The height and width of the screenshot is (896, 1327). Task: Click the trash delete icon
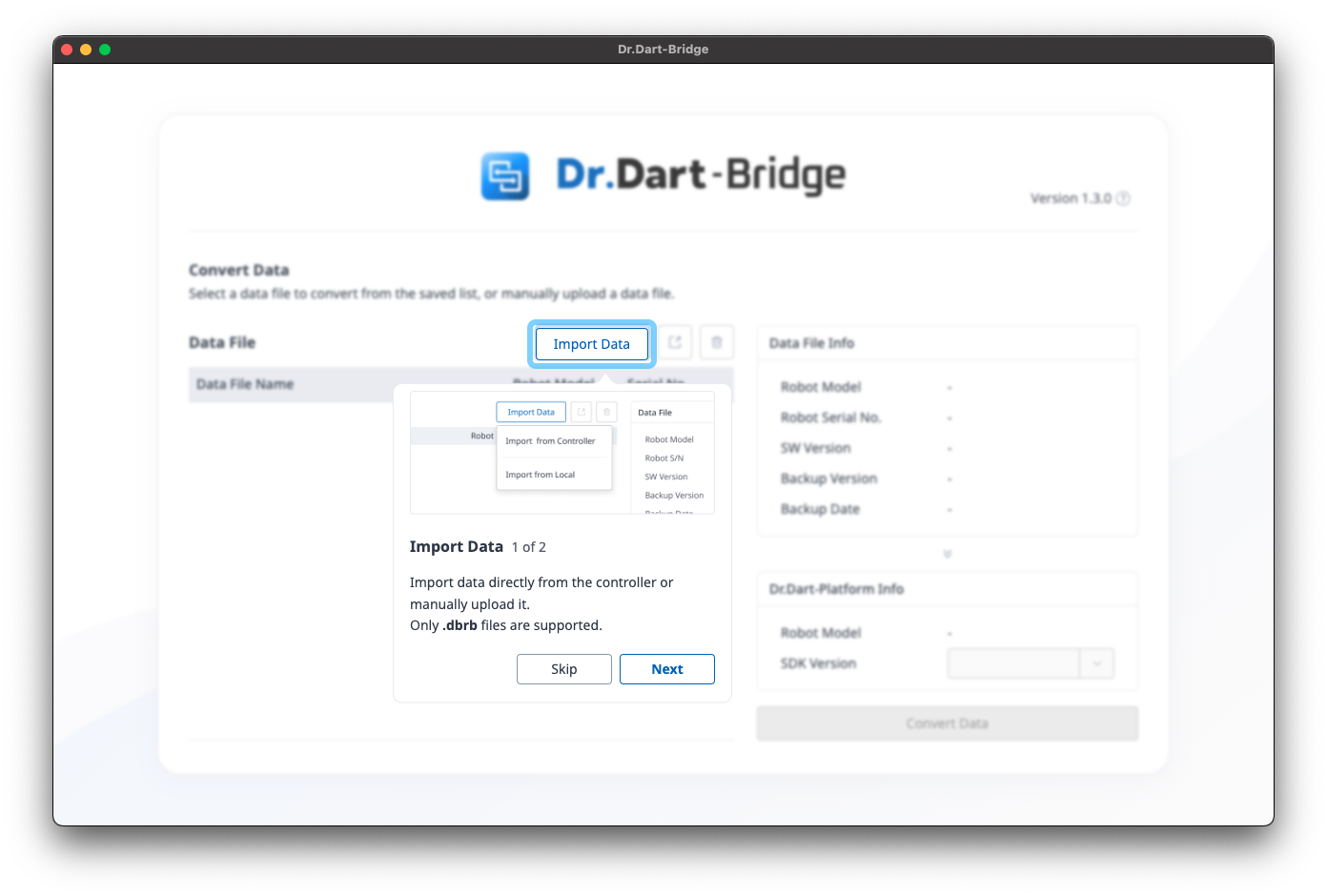tap(717, 343)
